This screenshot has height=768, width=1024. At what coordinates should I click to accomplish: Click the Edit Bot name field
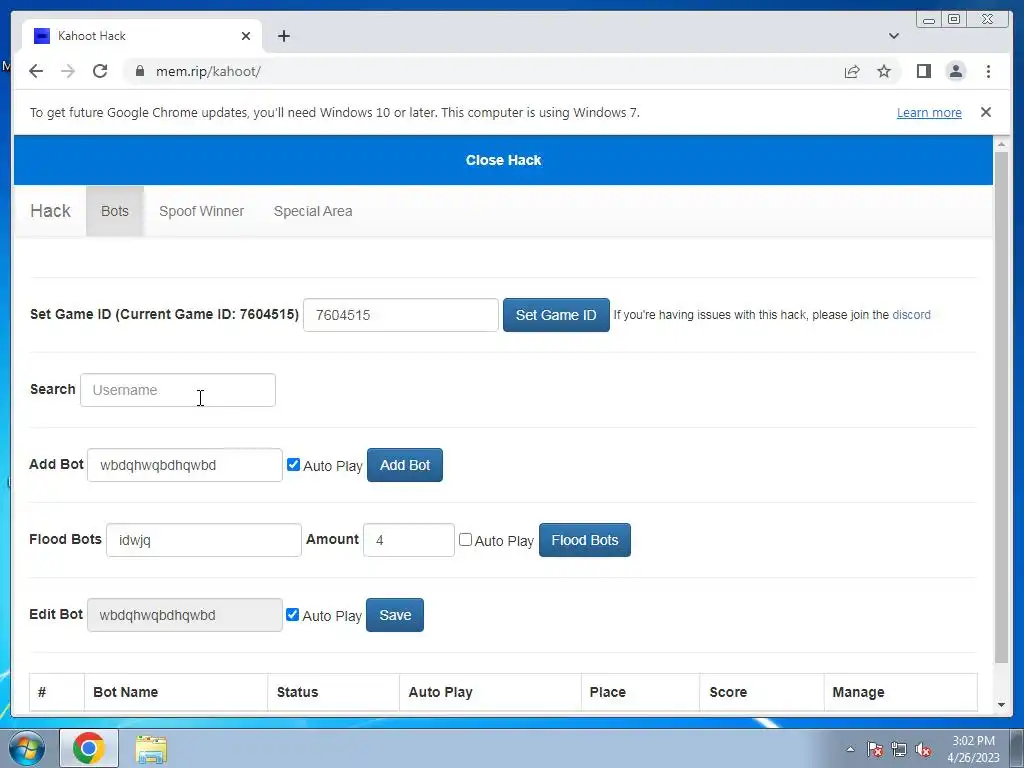pos(185,615)
